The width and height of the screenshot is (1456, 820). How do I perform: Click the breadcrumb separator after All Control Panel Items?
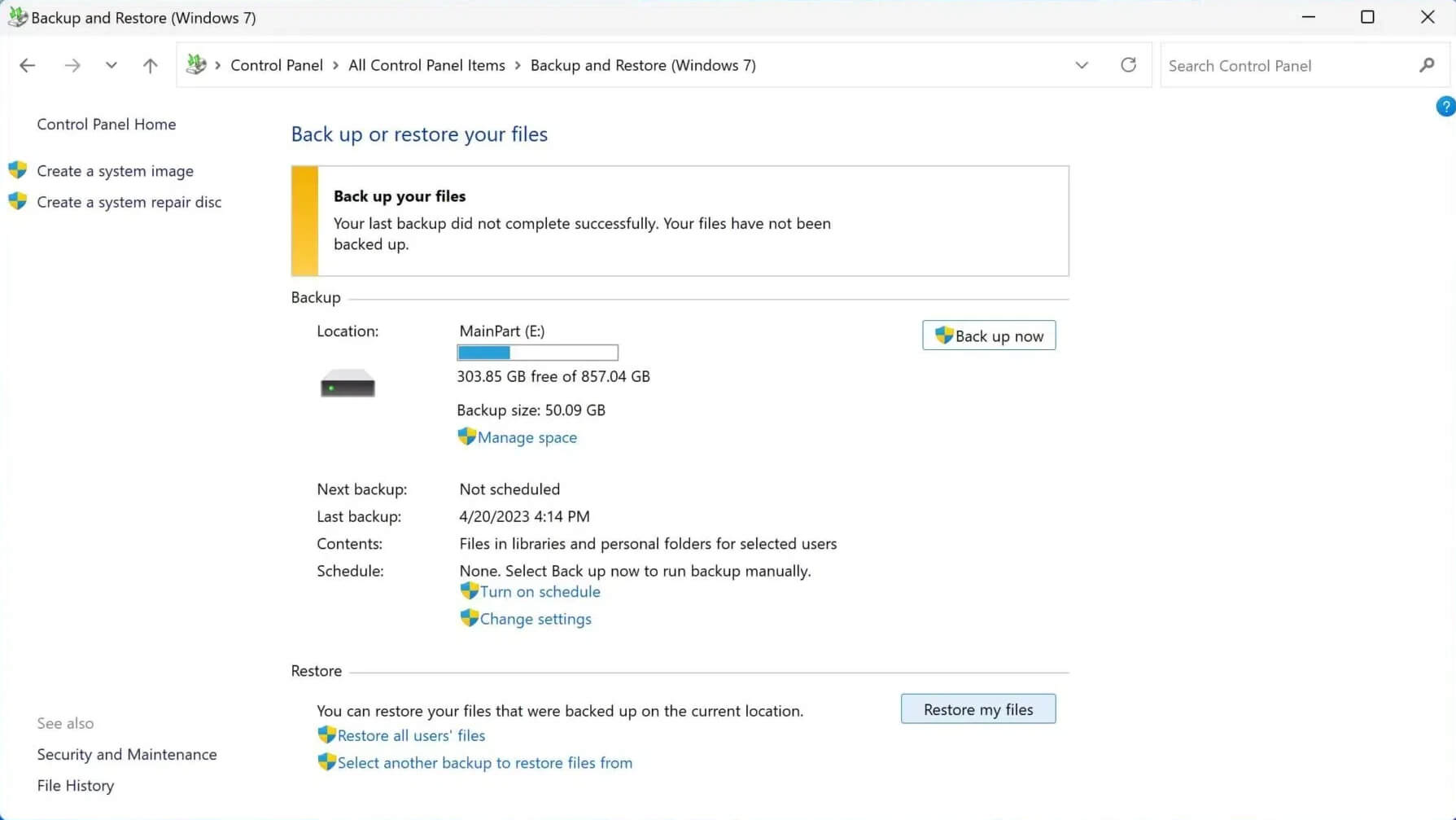[x=518, y=65]
